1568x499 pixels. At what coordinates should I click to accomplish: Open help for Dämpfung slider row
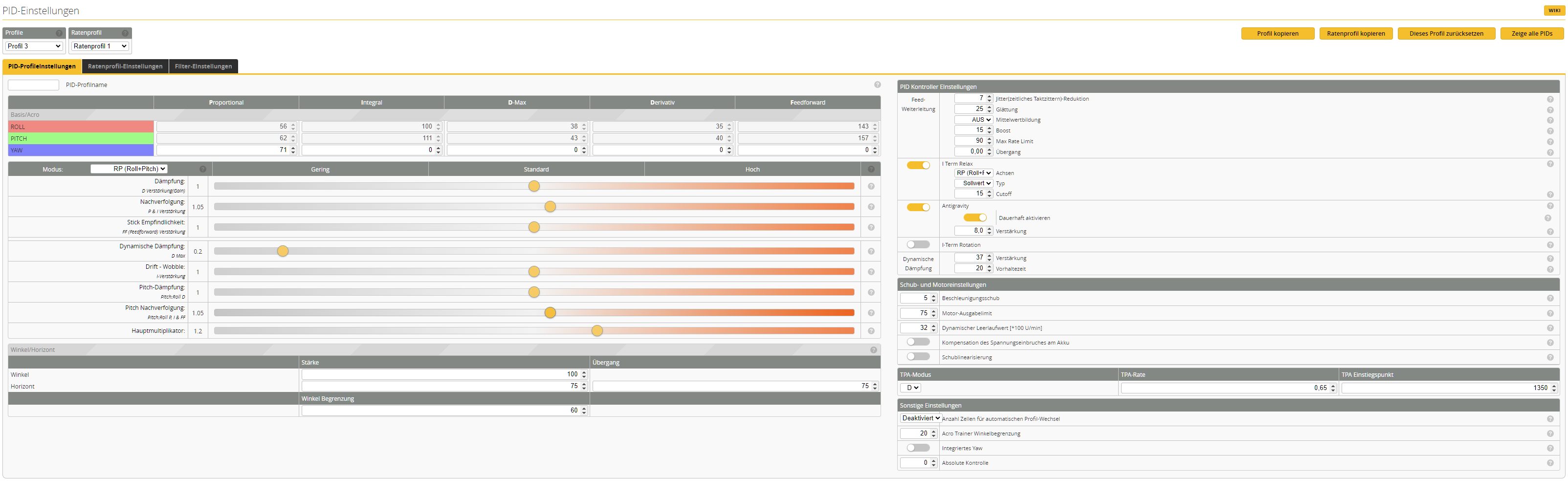[x=871, y=187]
